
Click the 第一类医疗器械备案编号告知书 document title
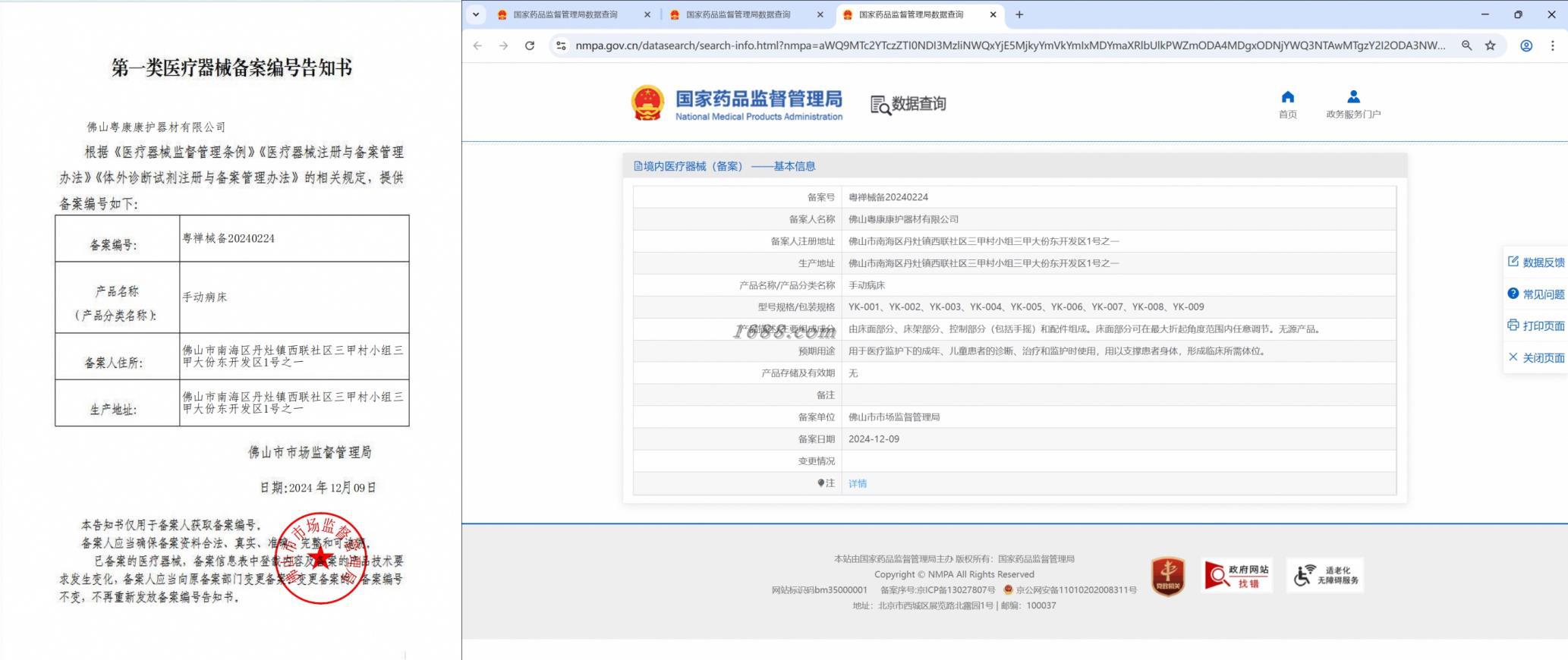click(x=232, y=68)
